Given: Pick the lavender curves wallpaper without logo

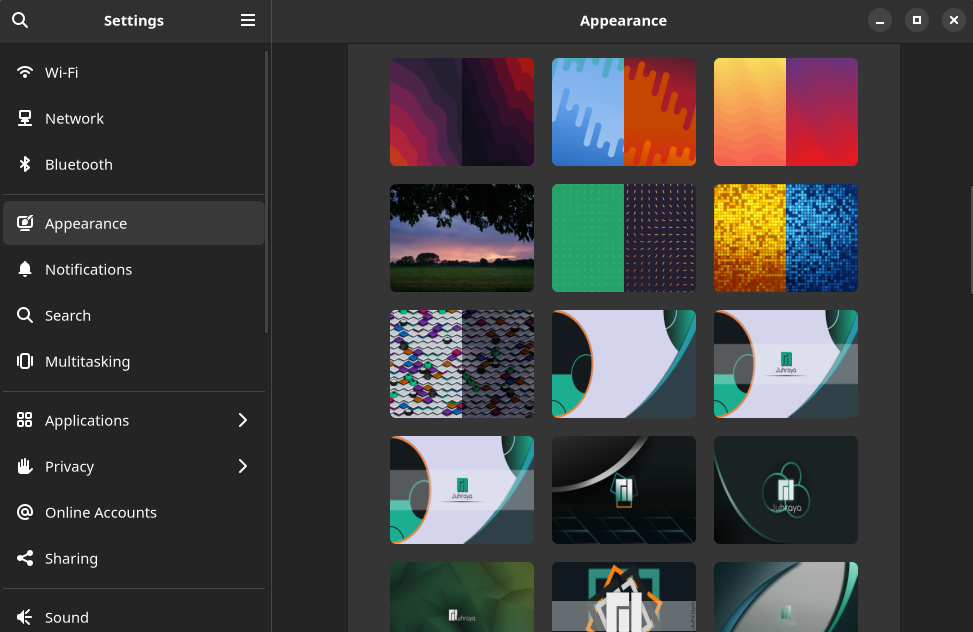Looking at the screenshot, I should point(624,364).
